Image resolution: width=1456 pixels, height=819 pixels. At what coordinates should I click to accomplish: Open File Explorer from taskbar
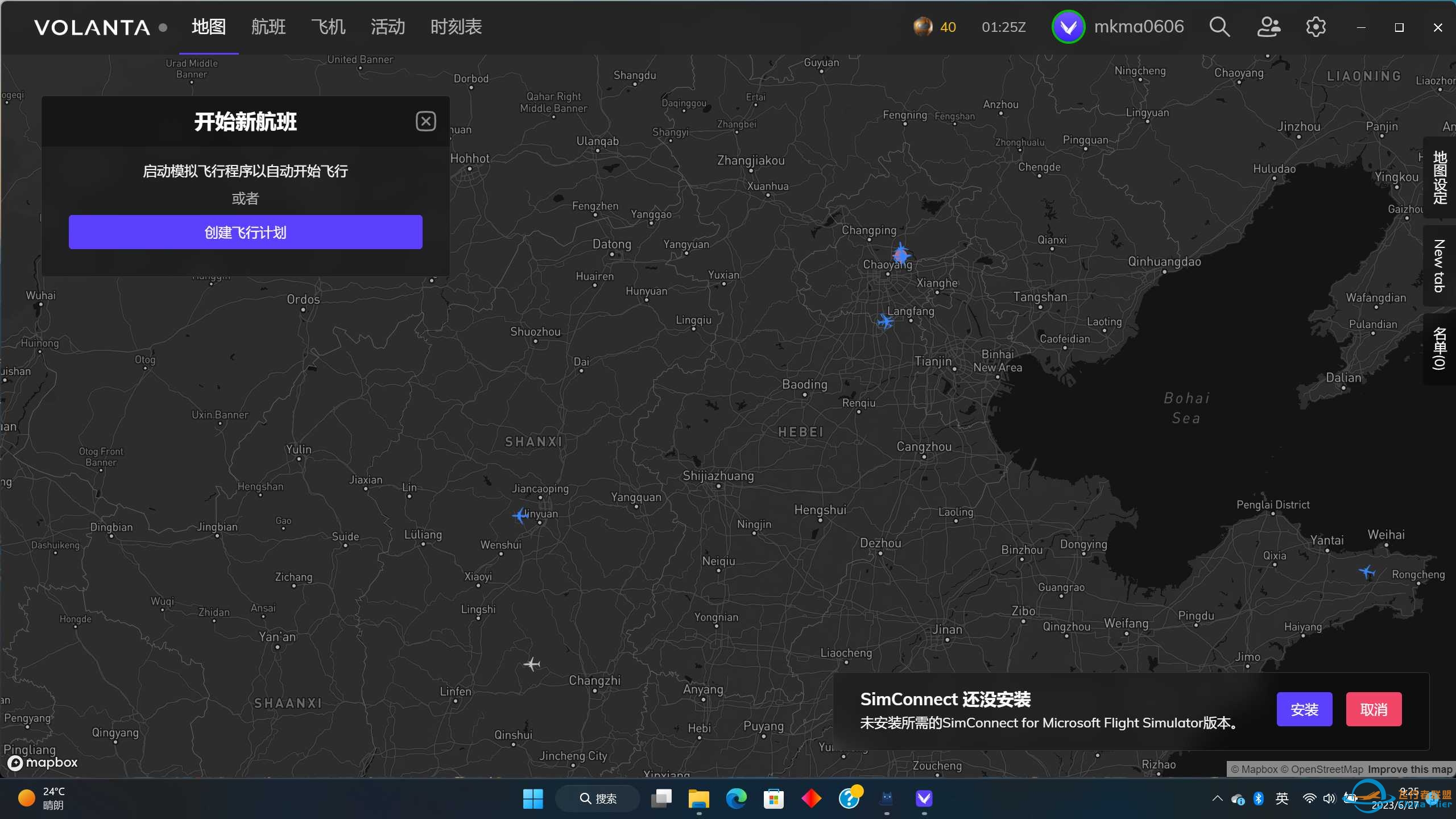click(x=698, y=799)
